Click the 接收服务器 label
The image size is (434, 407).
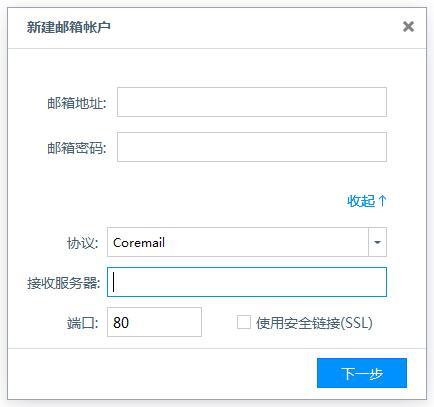tap(63, 283)
